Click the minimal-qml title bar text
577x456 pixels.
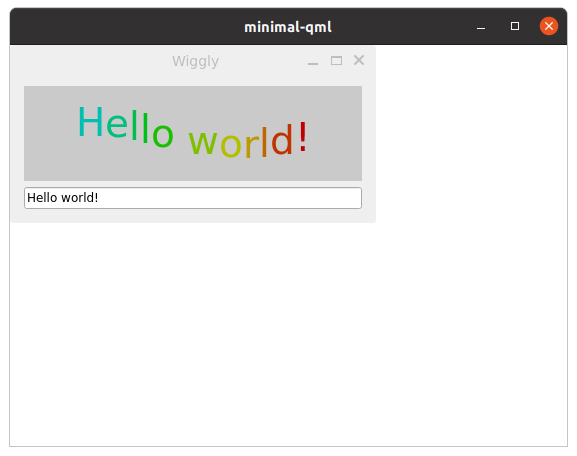point(288,27)
